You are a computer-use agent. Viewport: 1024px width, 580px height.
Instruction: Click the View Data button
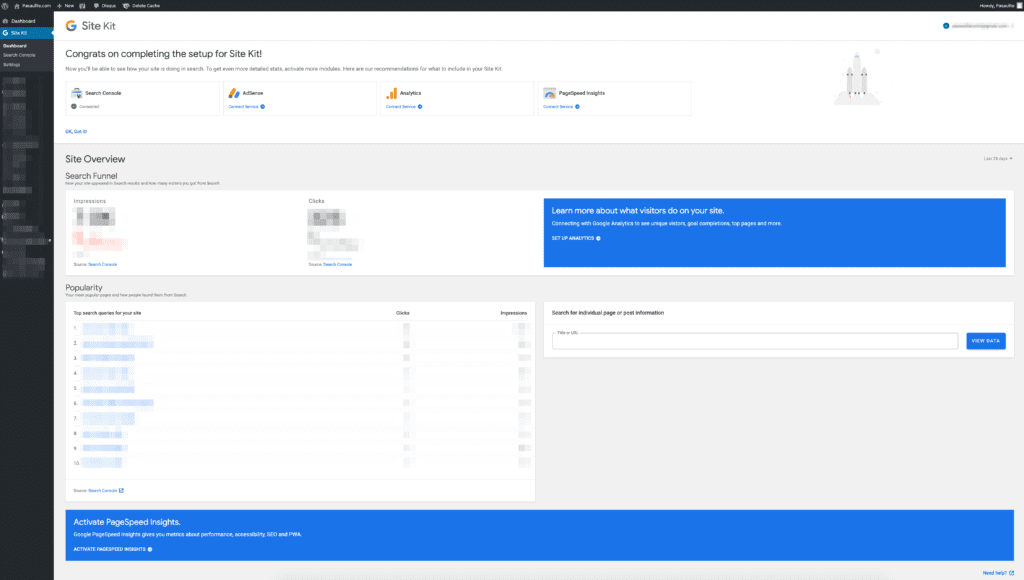[x=985, y=341]
